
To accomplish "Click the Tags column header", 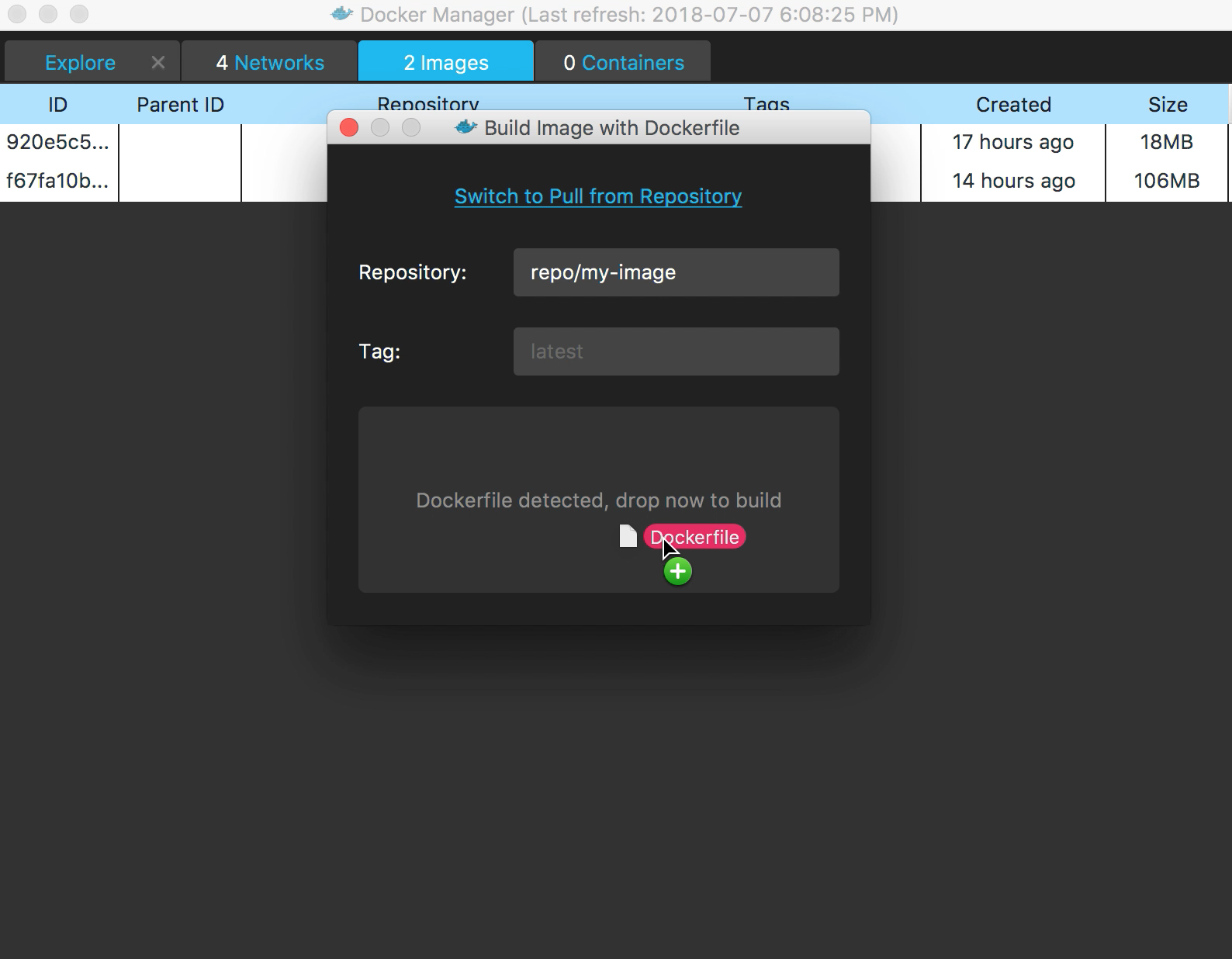I will click(767, 103).
